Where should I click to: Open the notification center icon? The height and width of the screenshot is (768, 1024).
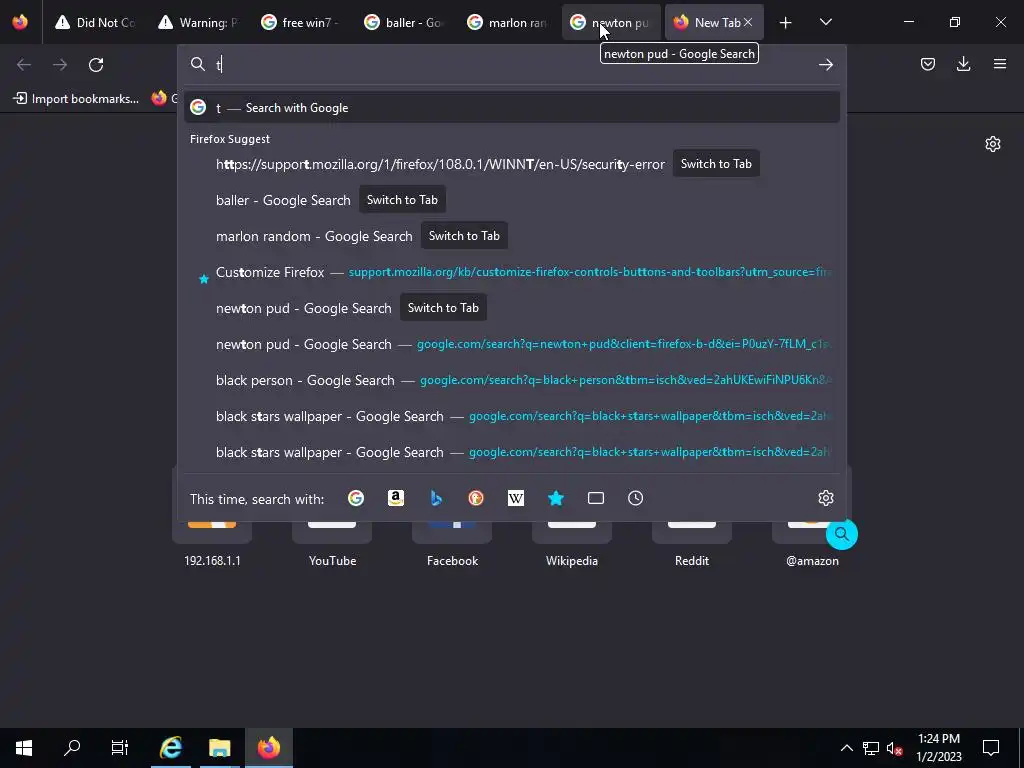991,748
